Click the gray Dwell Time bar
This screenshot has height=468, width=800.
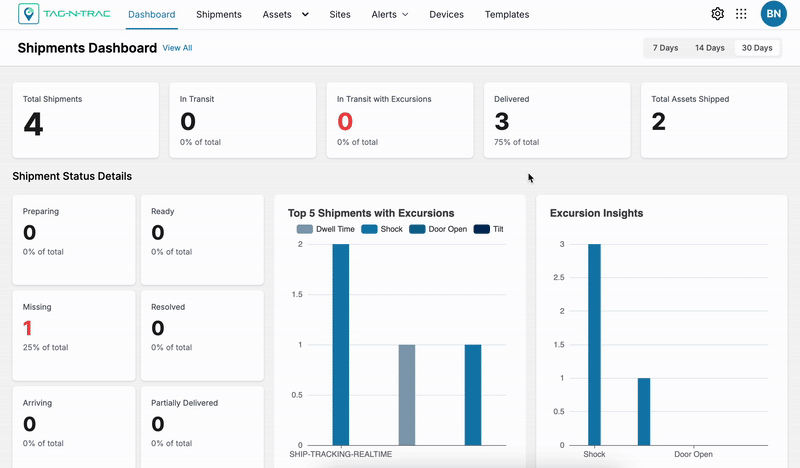pyautogui.click(x=407, y=395)
